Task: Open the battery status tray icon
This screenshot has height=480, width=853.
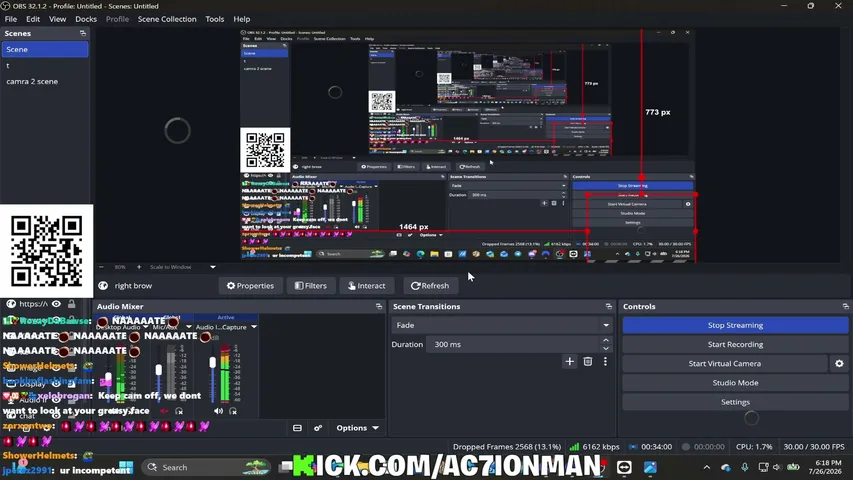Action: pyautogui.click(x=794, y=467)
